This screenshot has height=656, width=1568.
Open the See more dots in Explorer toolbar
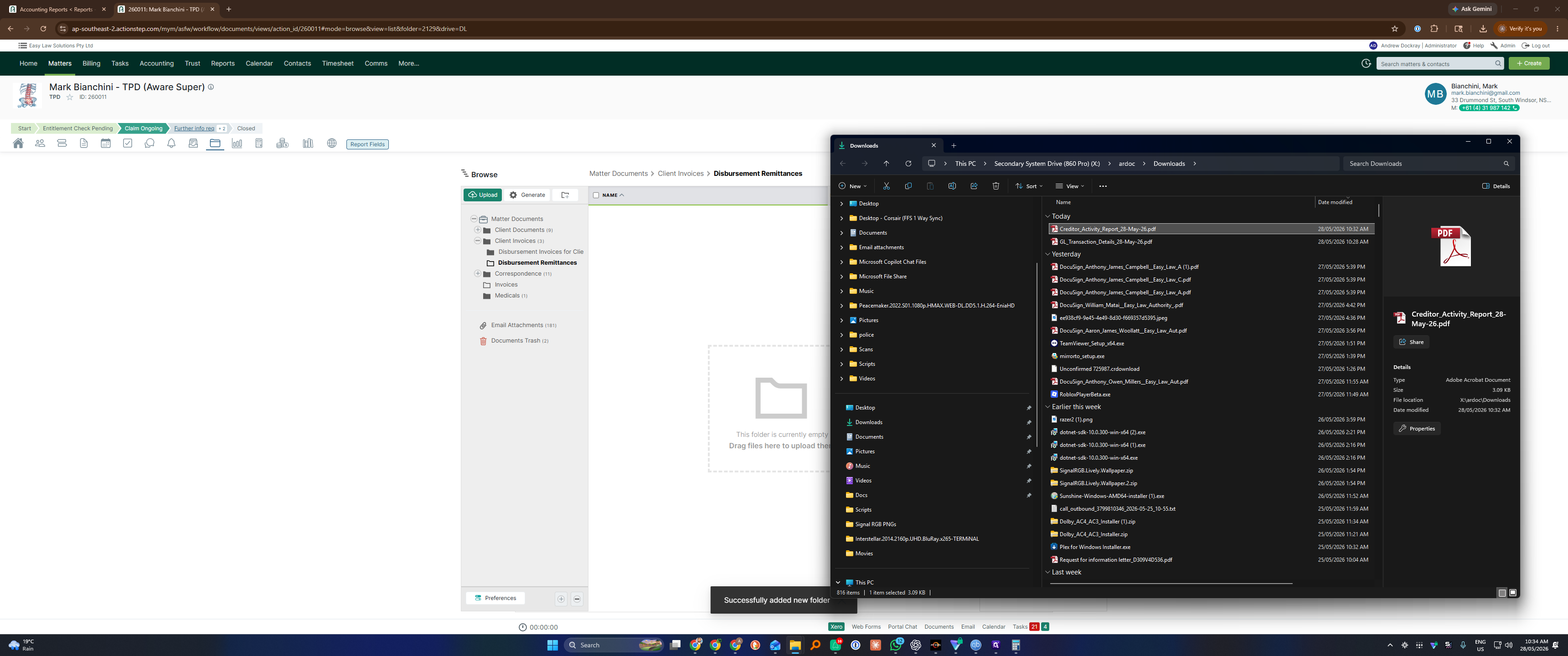coord(1103,186)
